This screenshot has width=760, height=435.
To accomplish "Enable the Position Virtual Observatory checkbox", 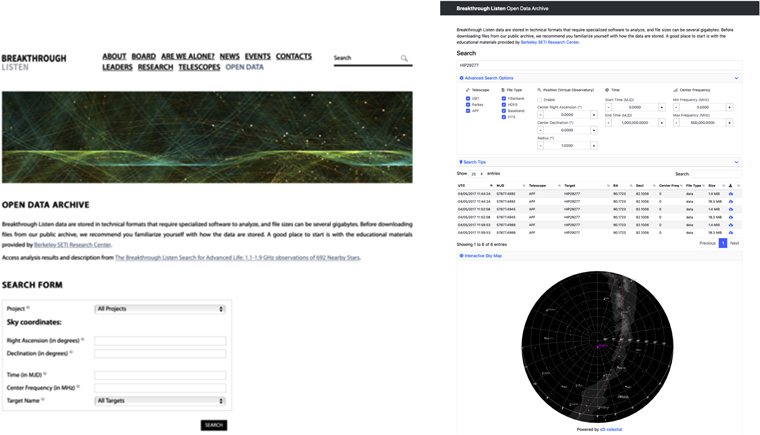I will [x=540, y=99].
